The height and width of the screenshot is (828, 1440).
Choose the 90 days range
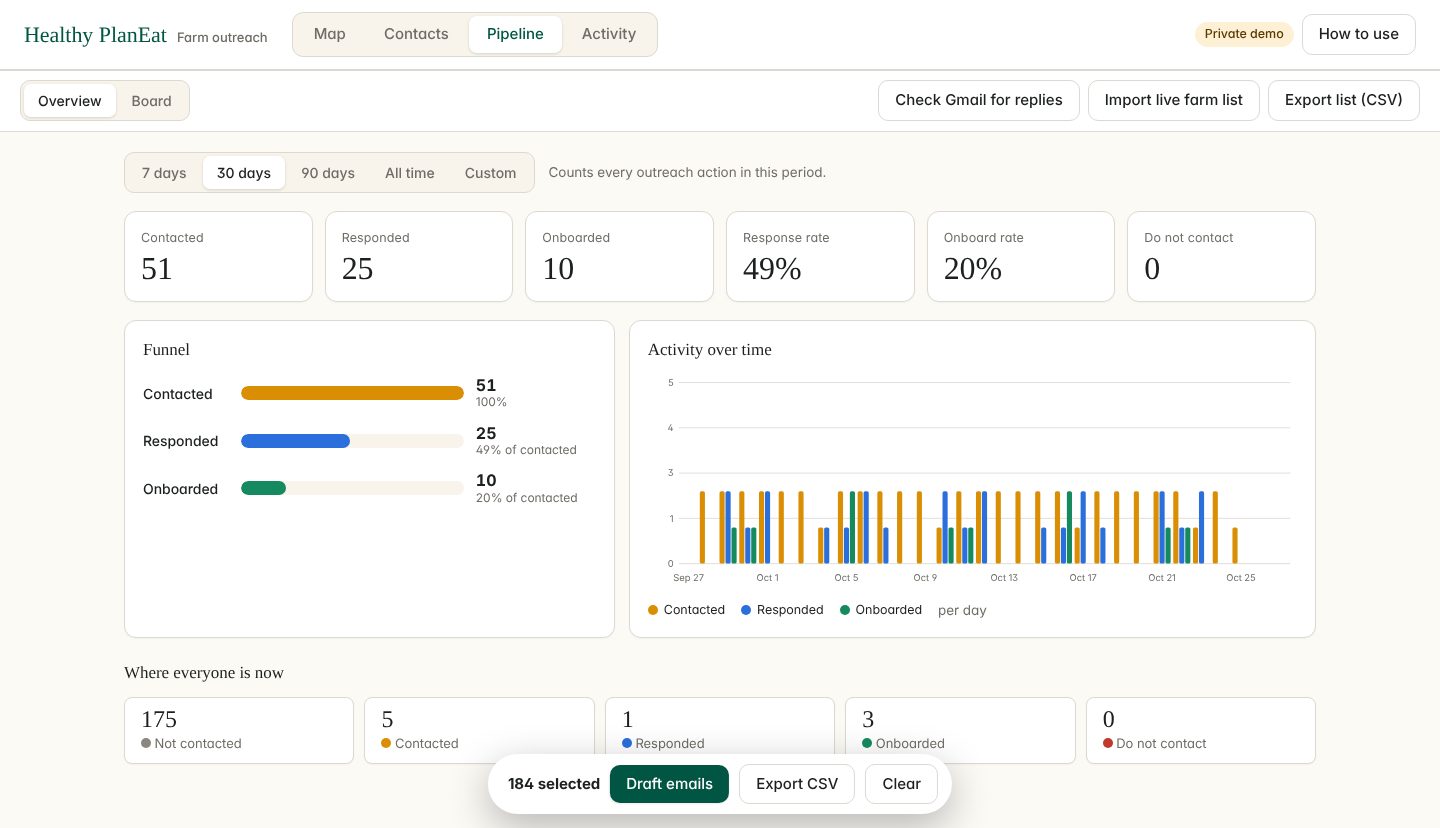(328, 173)
